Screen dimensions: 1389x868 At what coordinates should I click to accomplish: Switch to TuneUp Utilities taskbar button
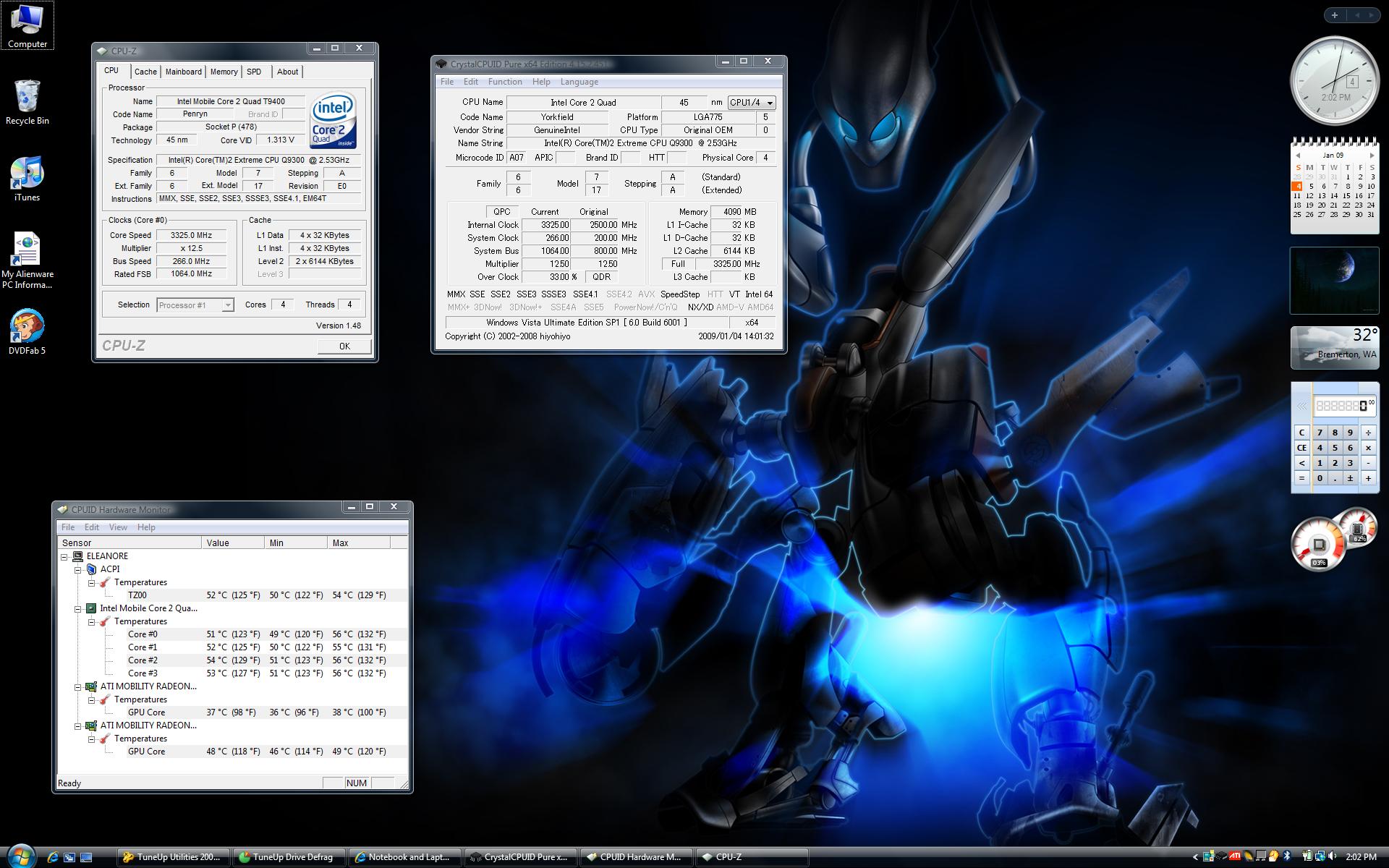(174, 857)
